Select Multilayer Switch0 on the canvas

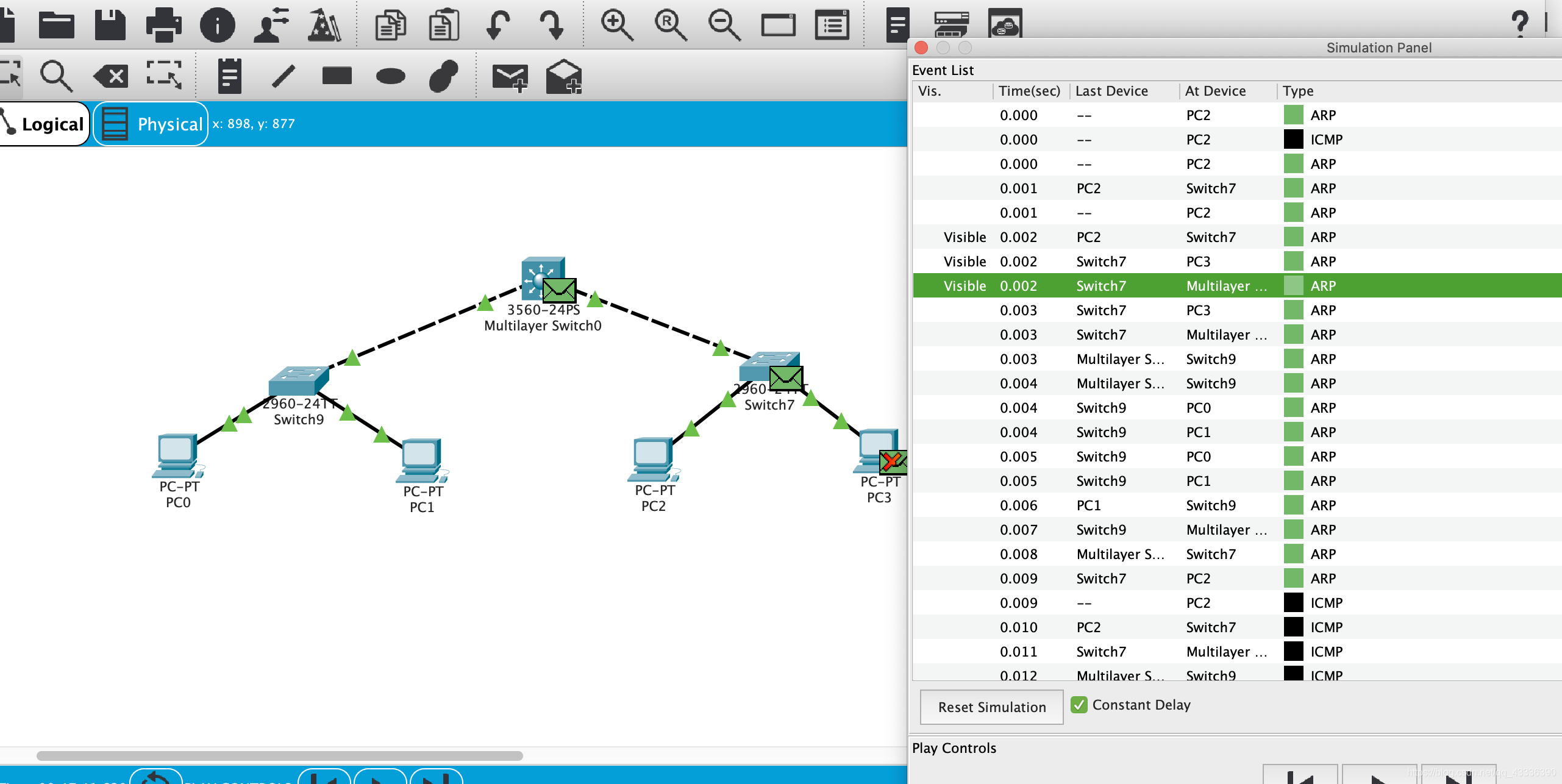coord(542,278)
